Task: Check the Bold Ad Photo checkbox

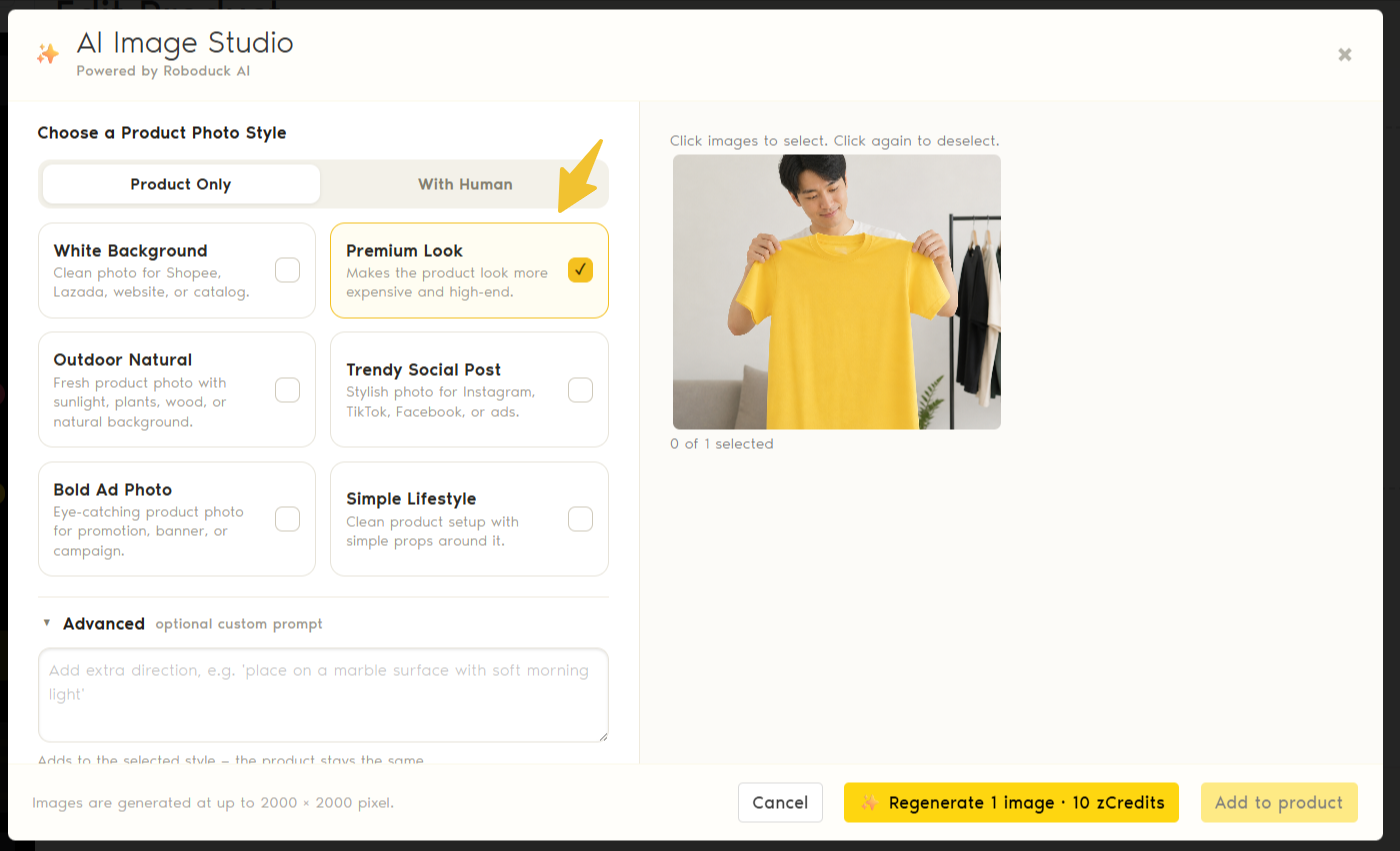Action: pos(287,519)
